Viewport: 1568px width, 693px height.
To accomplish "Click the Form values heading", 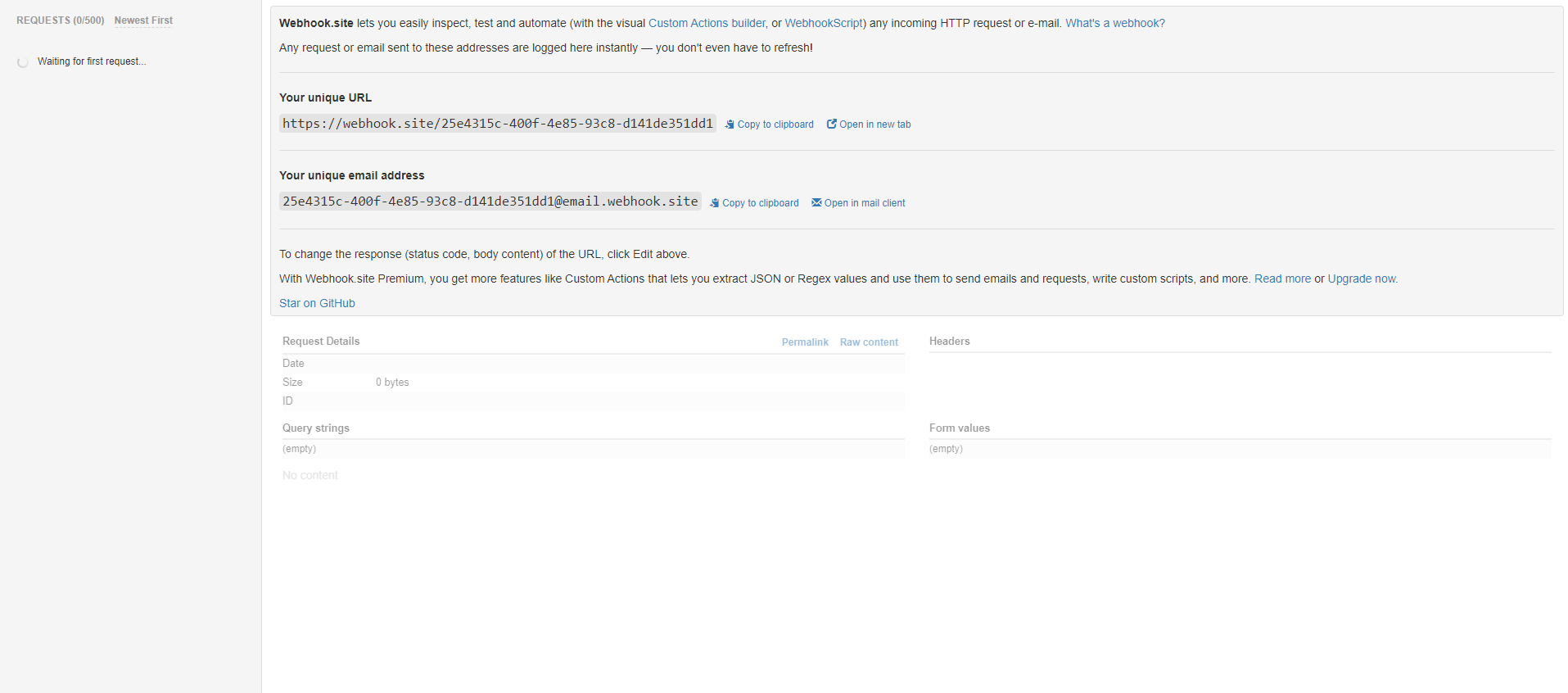I will click(x=960, y=428).
